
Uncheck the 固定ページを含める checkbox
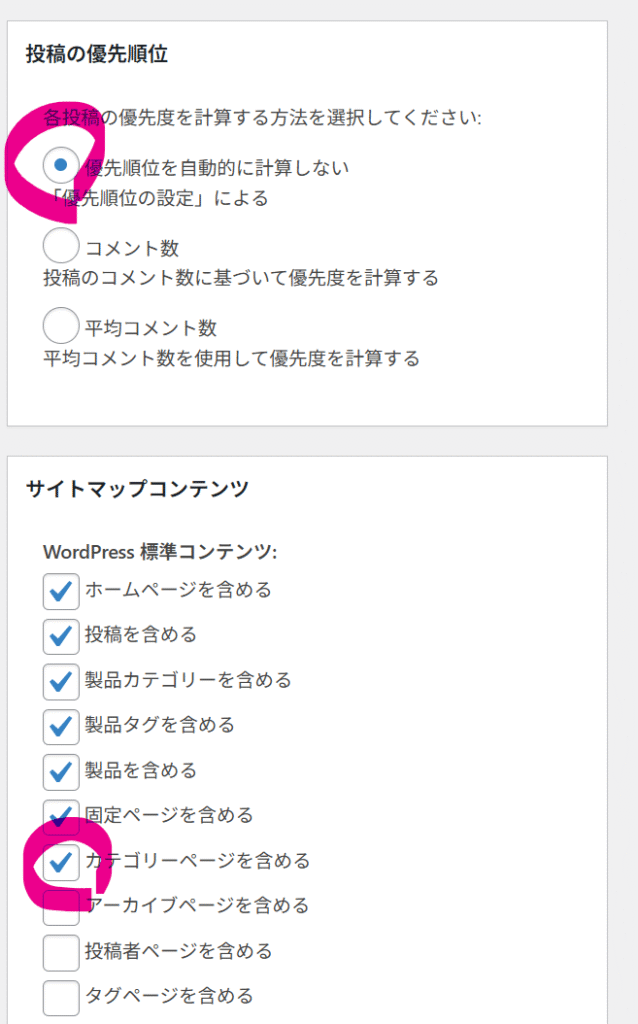(61, 816)
